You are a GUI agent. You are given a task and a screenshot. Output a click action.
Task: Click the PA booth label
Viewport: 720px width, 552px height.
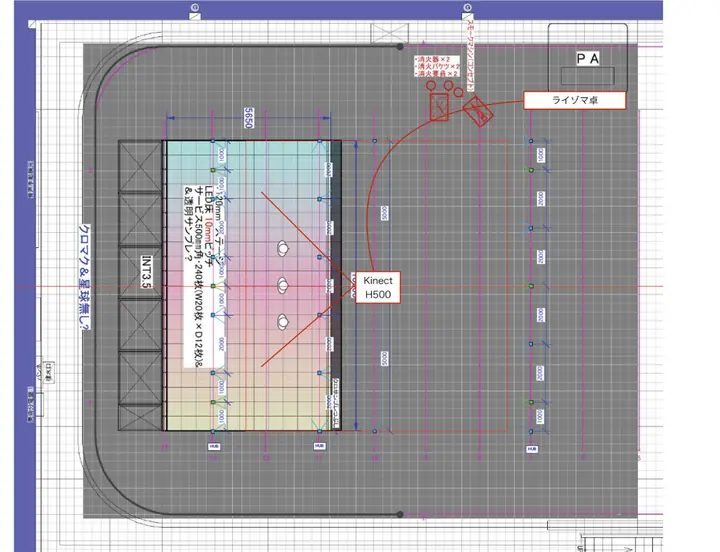pos(587,60)
